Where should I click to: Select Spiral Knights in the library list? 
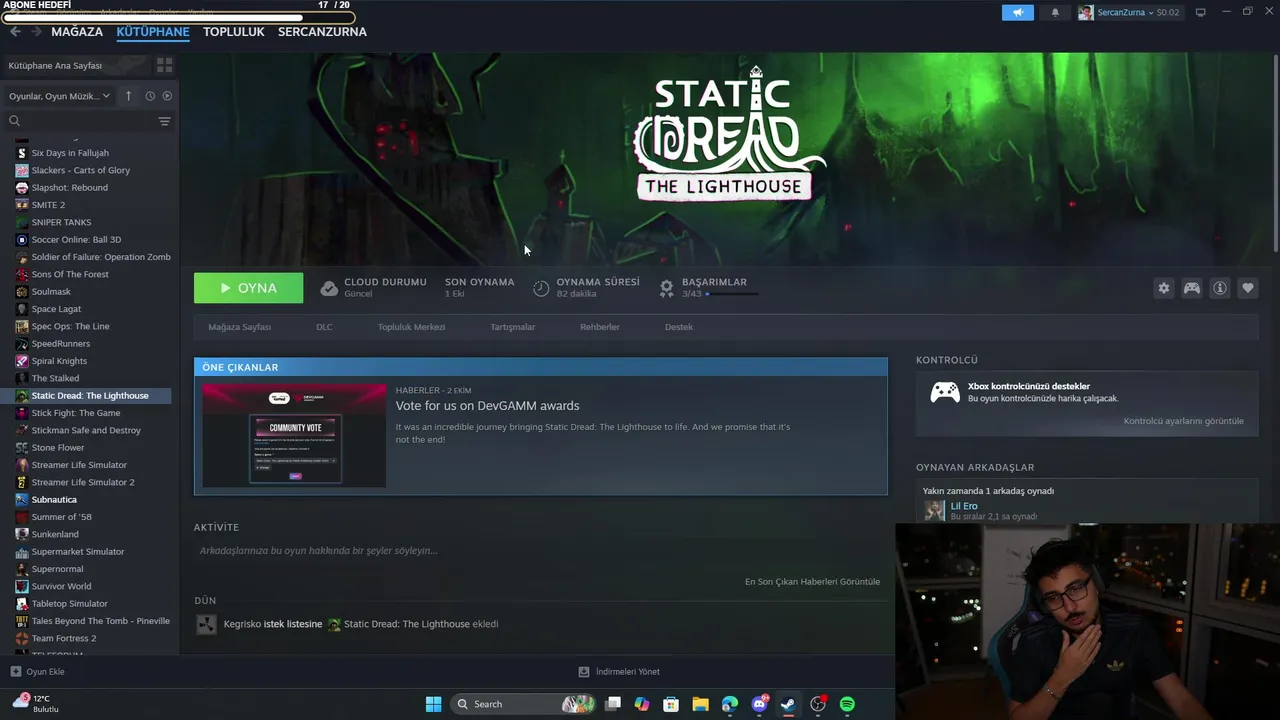point(59,361)
